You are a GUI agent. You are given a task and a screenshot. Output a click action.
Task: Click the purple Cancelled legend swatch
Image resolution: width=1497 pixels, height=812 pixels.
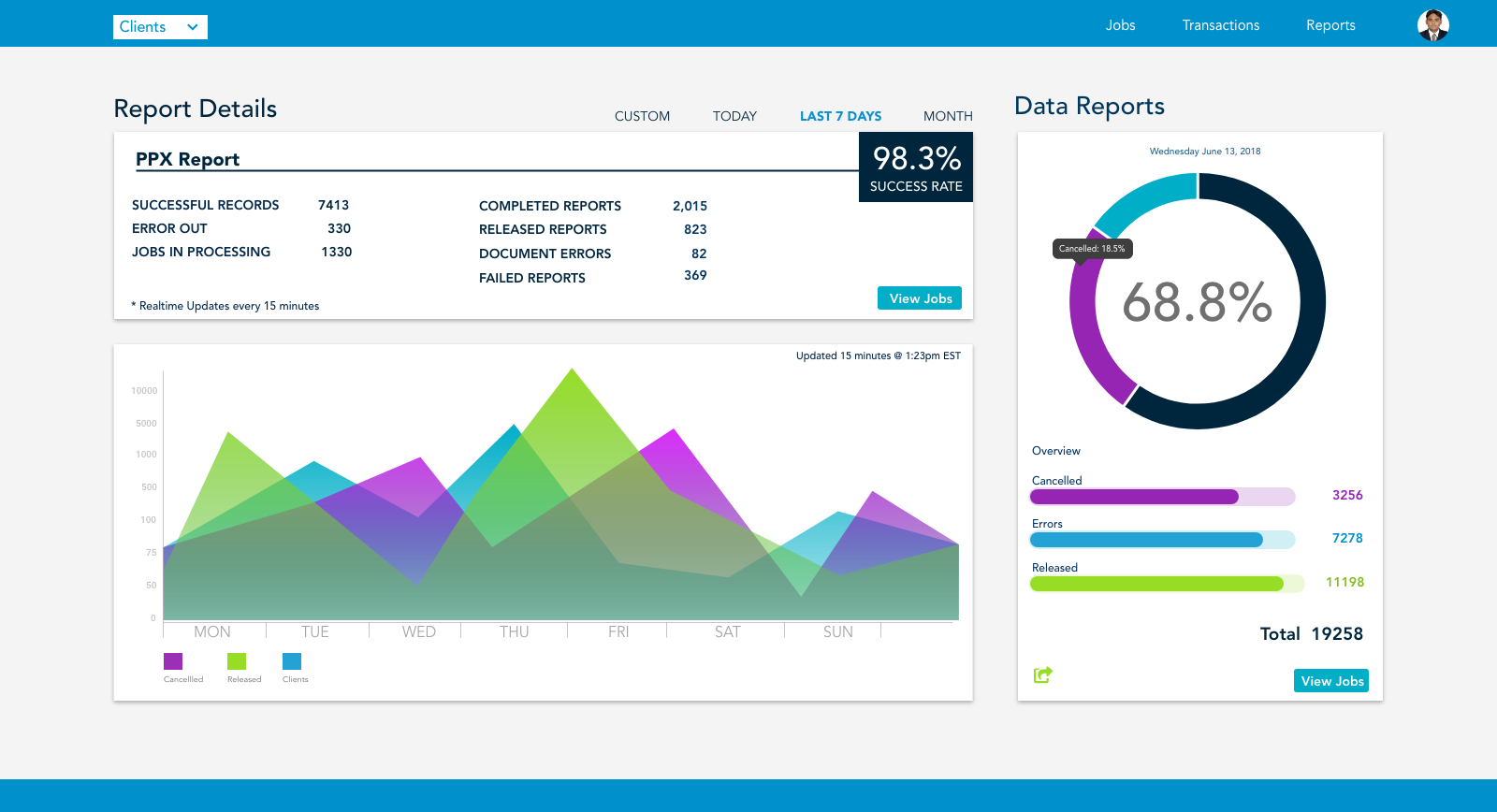(x=173, y=661)
